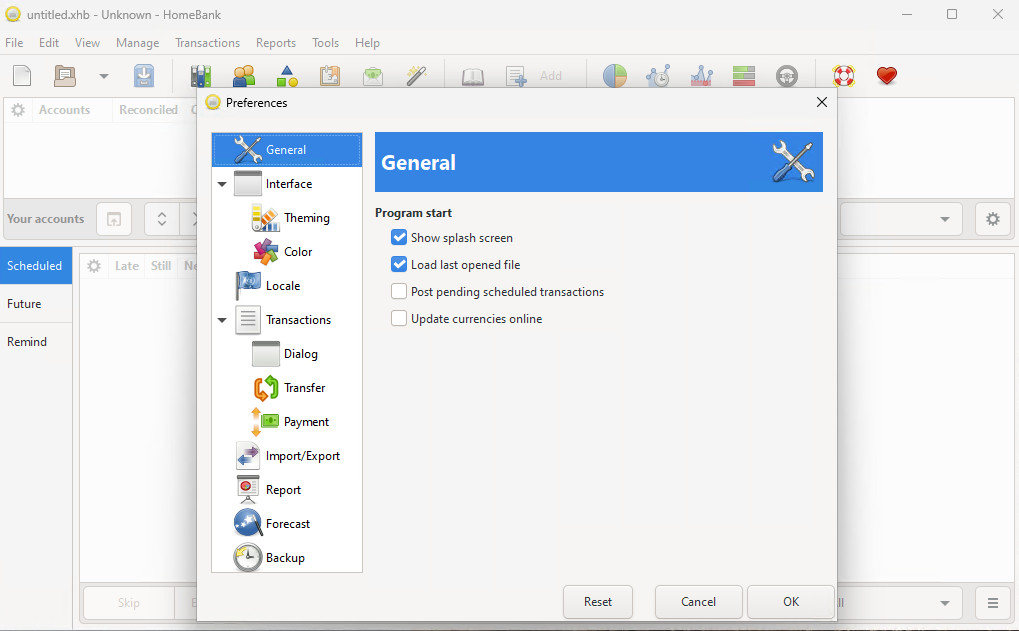Open the Accounts manager toolbar icon
This screenshot has height=631, width=1019.
[201, 76]
